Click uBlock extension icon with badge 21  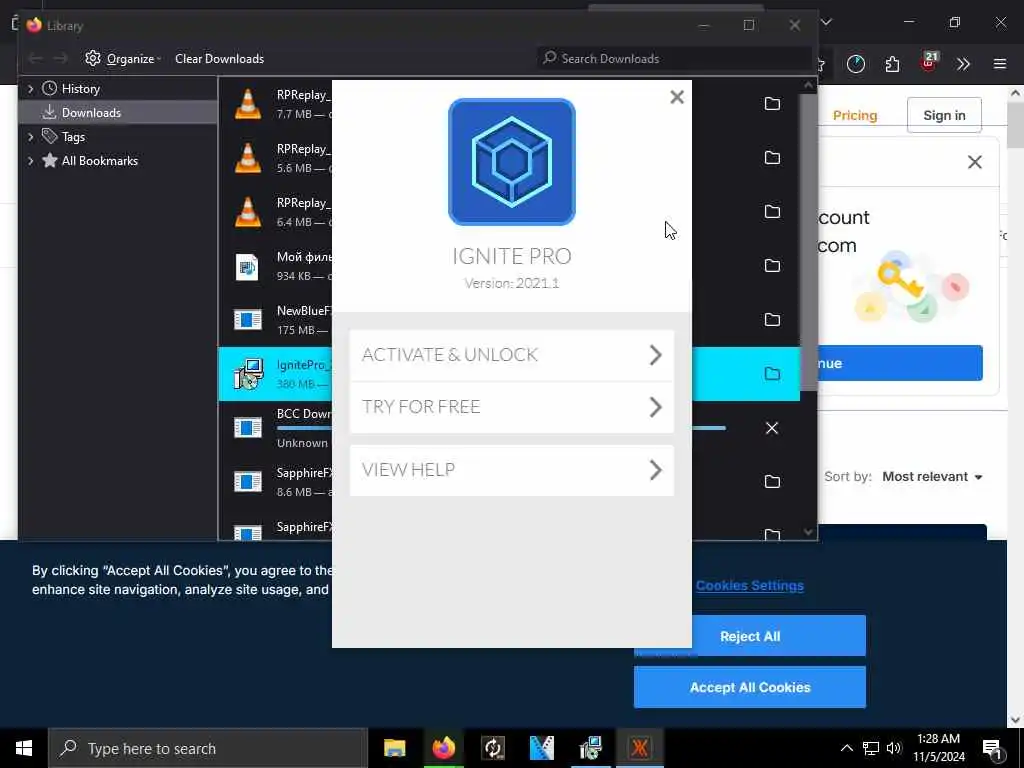click(x=929, y=62)
